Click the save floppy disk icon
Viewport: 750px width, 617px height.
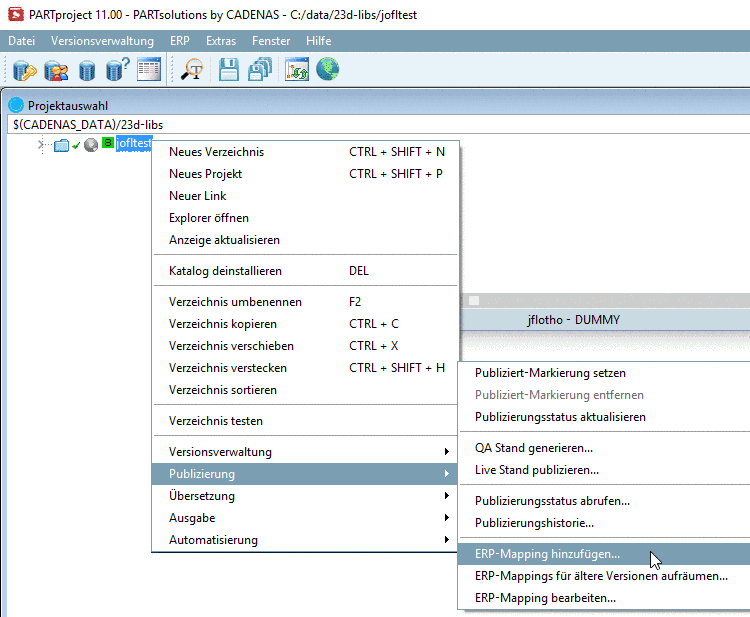[x=229, y=69]
